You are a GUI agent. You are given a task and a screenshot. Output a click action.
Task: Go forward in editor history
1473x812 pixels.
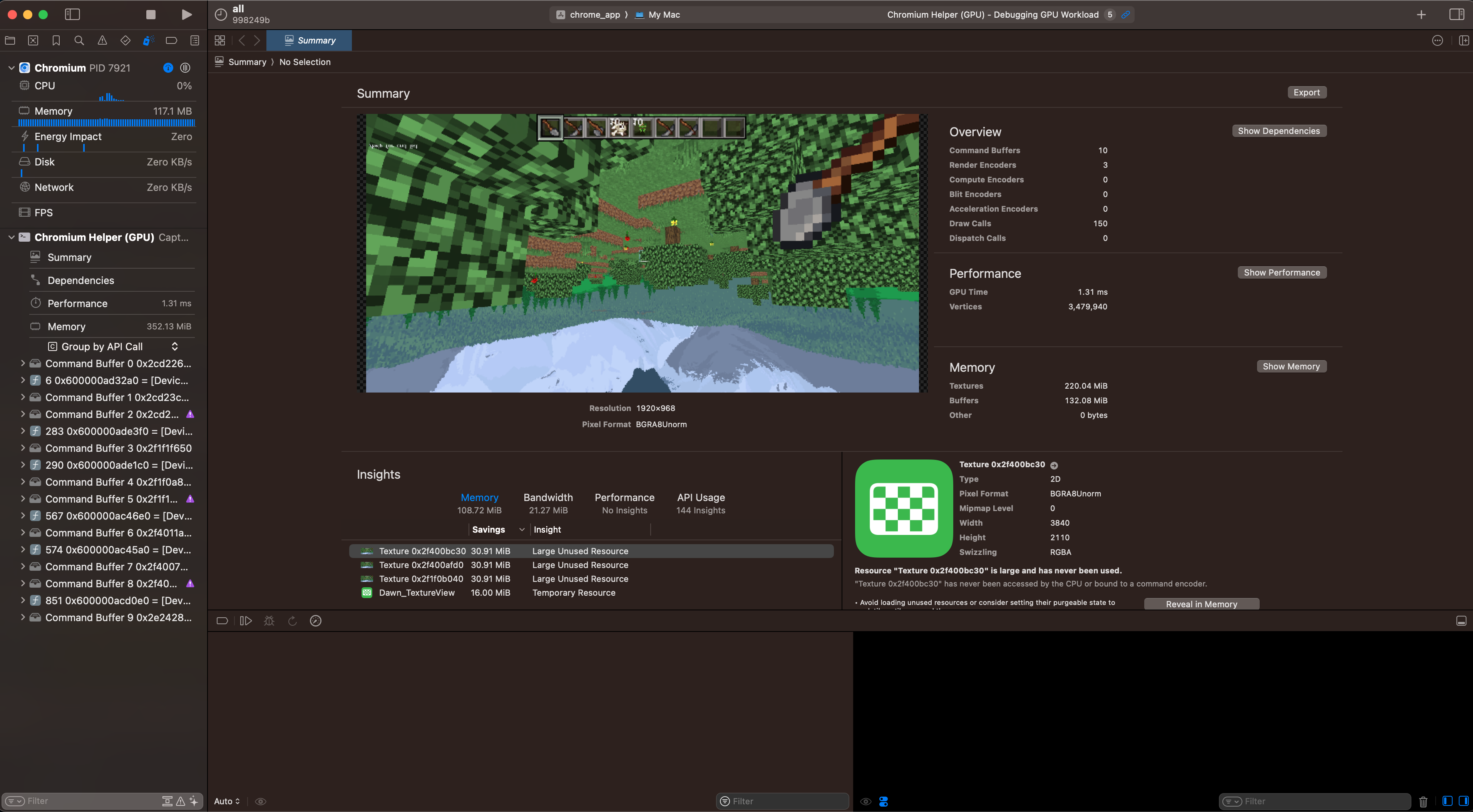[257, 40]
